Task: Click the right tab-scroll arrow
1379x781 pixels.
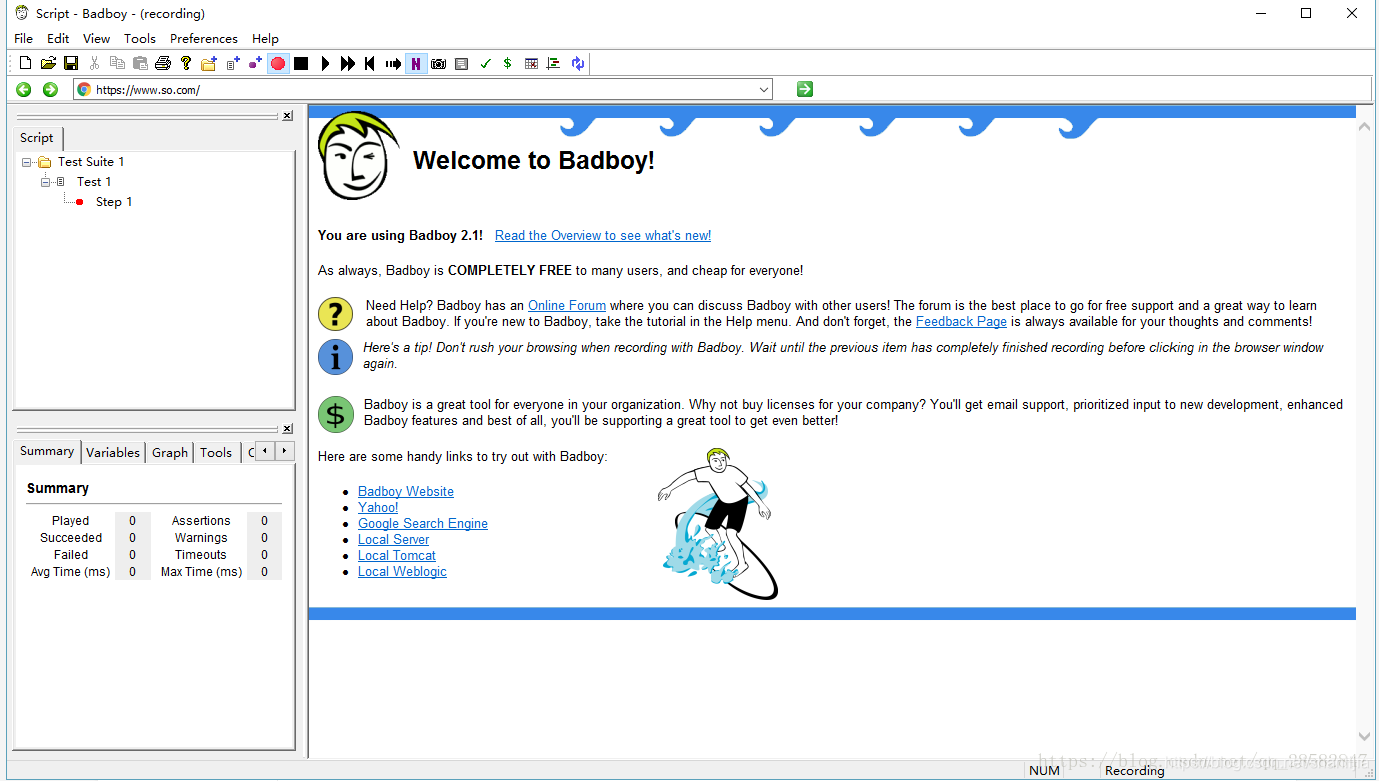Action: 285,451
